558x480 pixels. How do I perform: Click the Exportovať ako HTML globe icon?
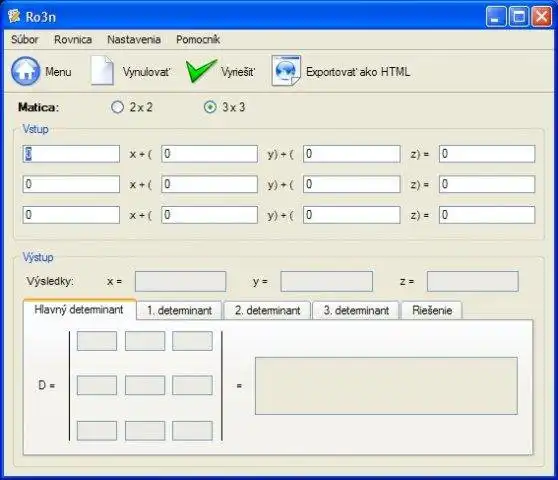(286, 71)
